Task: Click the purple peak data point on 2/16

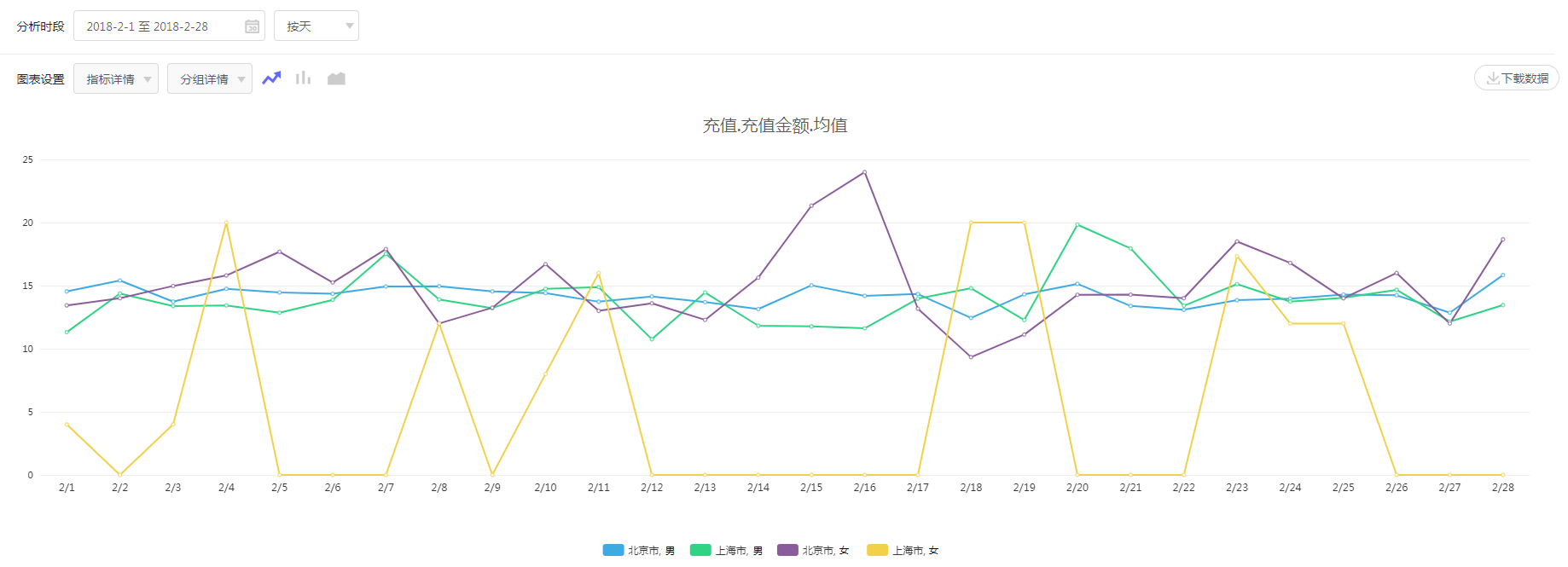Action: pyautogui.click(x=864, y=172)
